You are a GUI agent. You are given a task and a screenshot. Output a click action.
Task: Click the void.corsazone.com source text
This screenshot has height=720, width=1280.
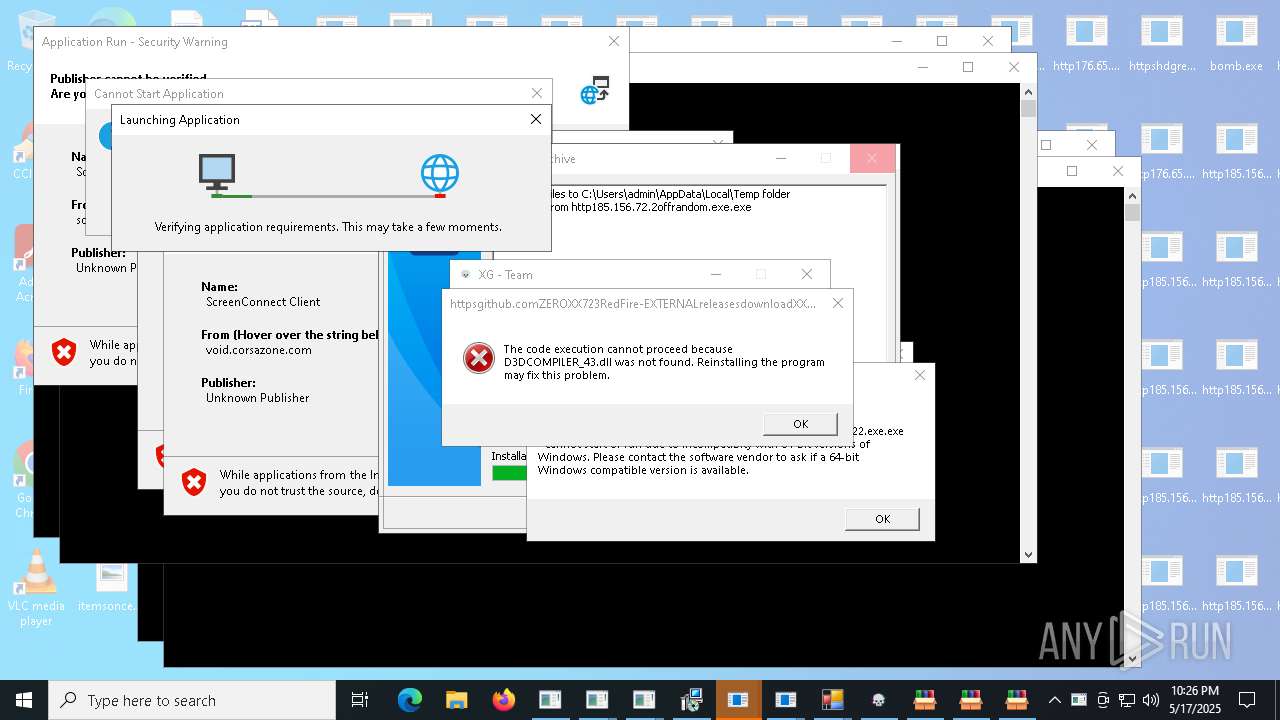259,350
